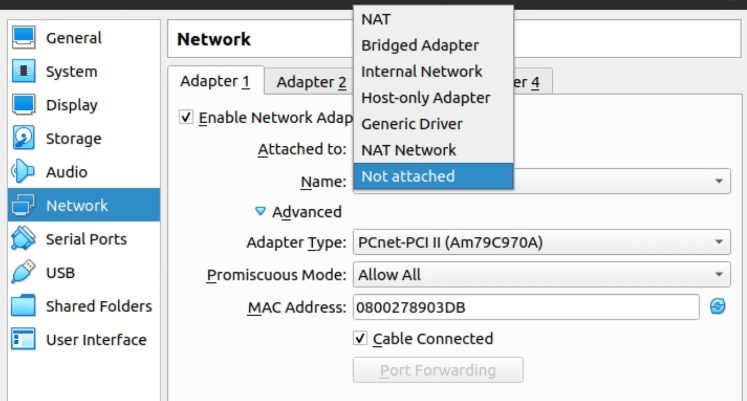This screenshot has height=401, width=747.
Task: Open Display settings monitor icon
Action: 23,105
